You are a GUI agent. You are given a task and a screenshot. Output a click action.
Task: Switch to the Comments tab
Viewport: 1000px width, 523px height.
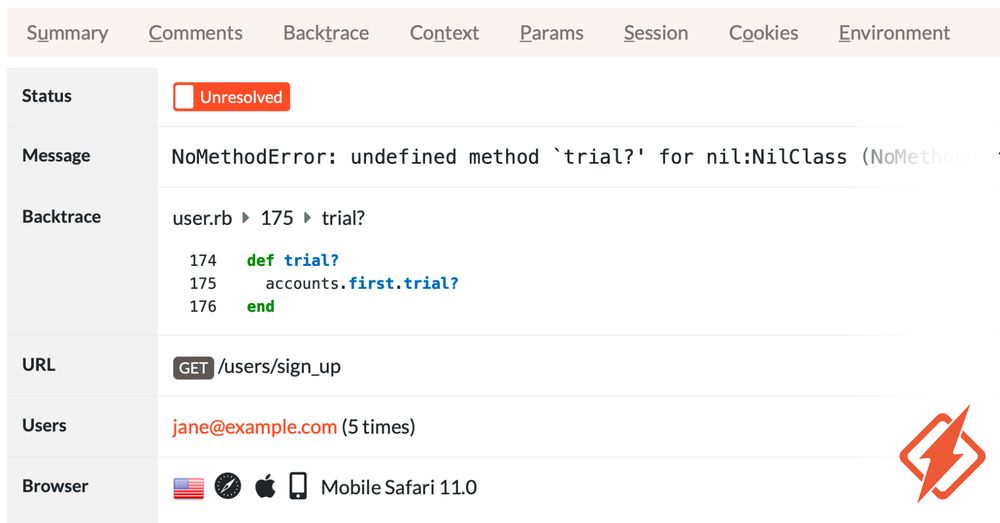pyautogui.click(x=195, y=33)
